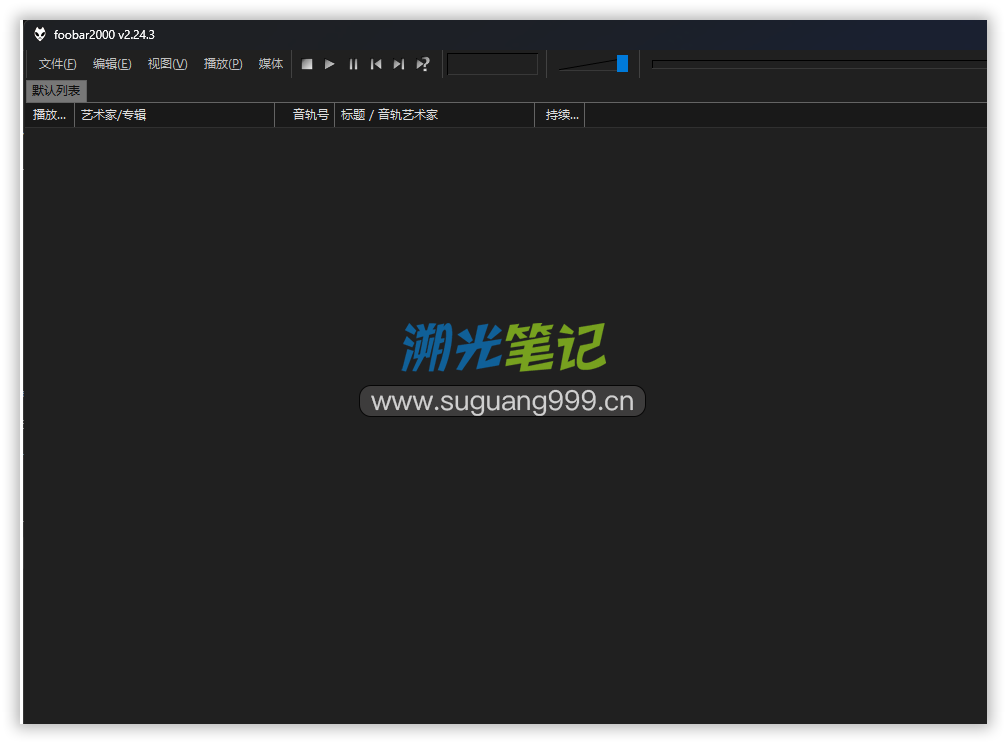Sort by the 音轨号 column header
Viewport: 1007px width, 744px height.
[x=304, y=115]
